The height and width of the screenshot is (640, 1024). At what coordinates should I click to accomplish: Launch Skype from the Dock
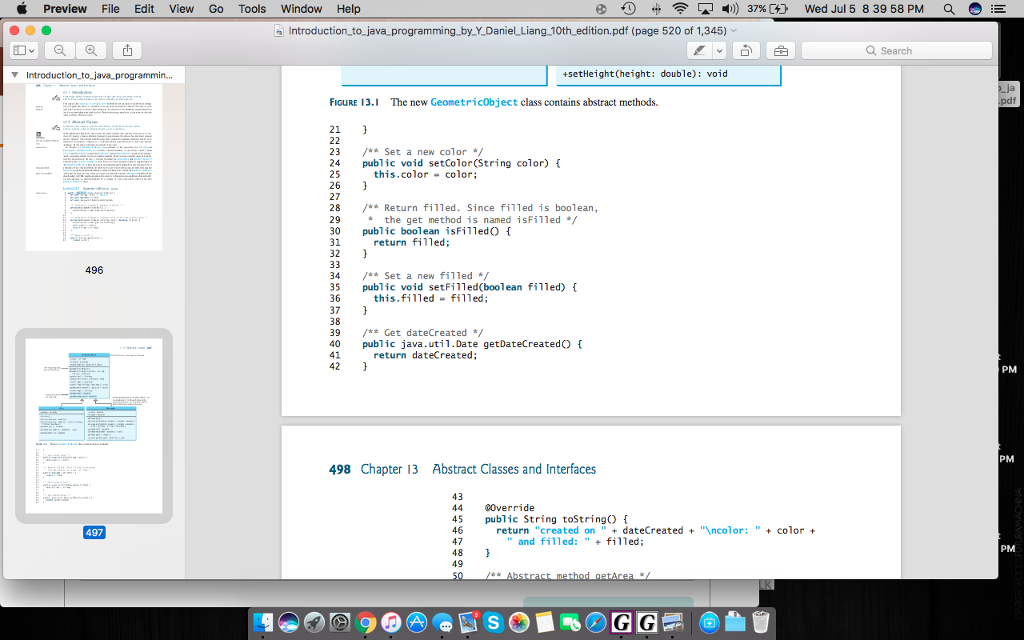(493, 624)
